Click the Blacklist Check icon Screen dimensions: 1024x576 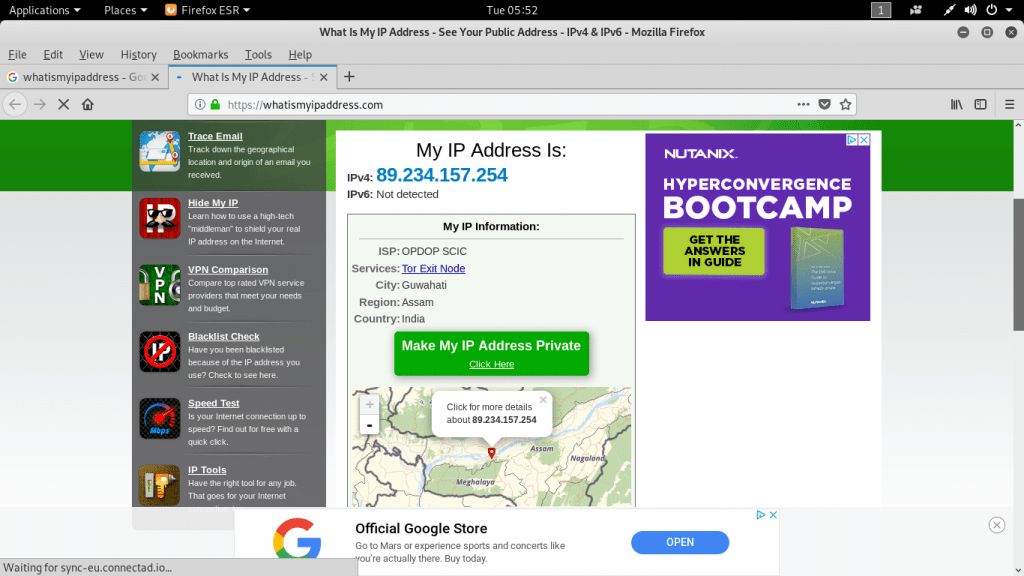(x=159, y=352)
